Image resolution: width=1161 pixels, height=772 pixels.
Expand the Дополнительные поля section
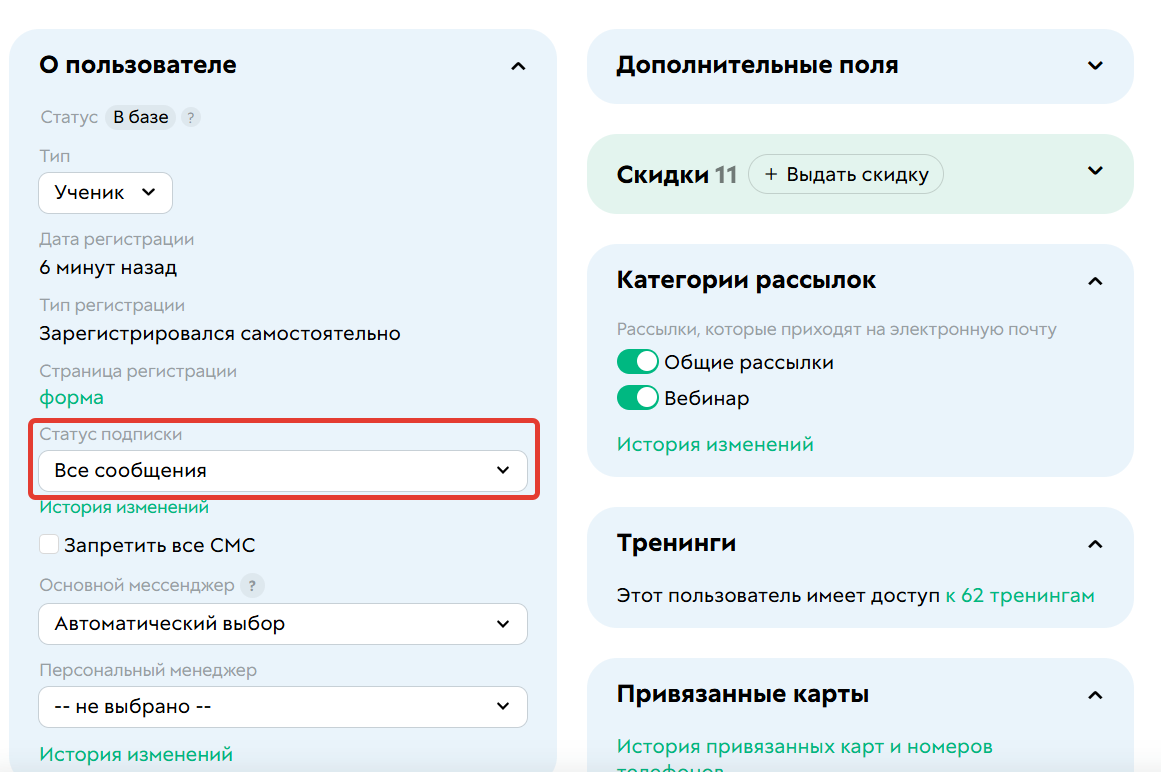[1095, 66]
